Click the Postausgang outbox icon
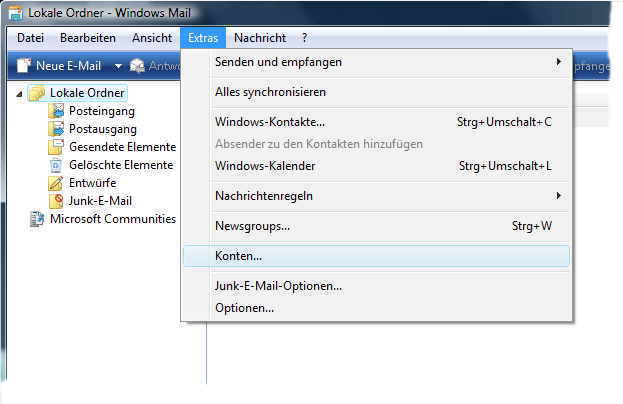623x404 pixels. pos(56,129)
